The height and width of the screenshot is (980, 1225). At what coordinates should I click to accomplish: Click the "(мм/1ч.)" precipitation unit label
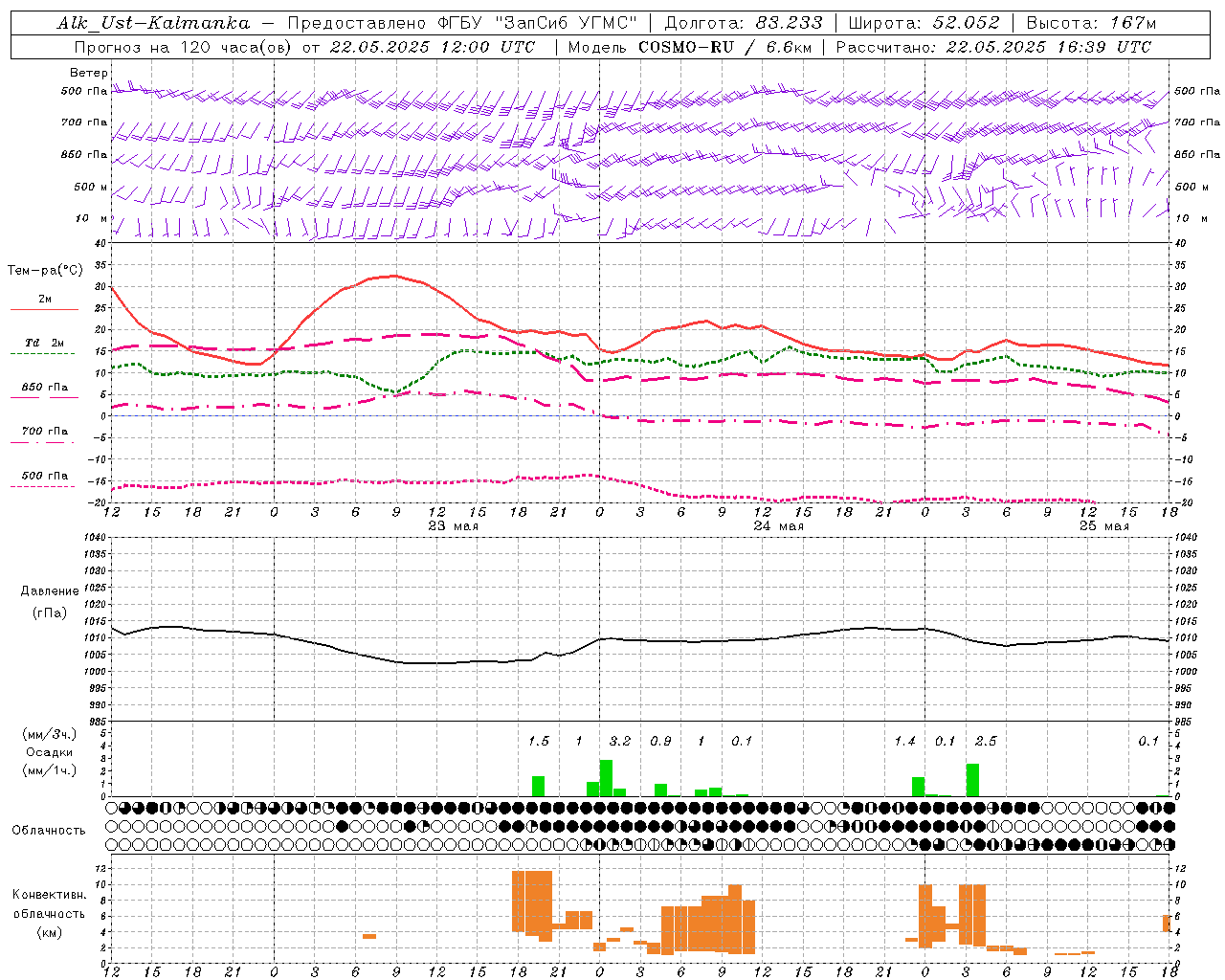click(49, 770)
